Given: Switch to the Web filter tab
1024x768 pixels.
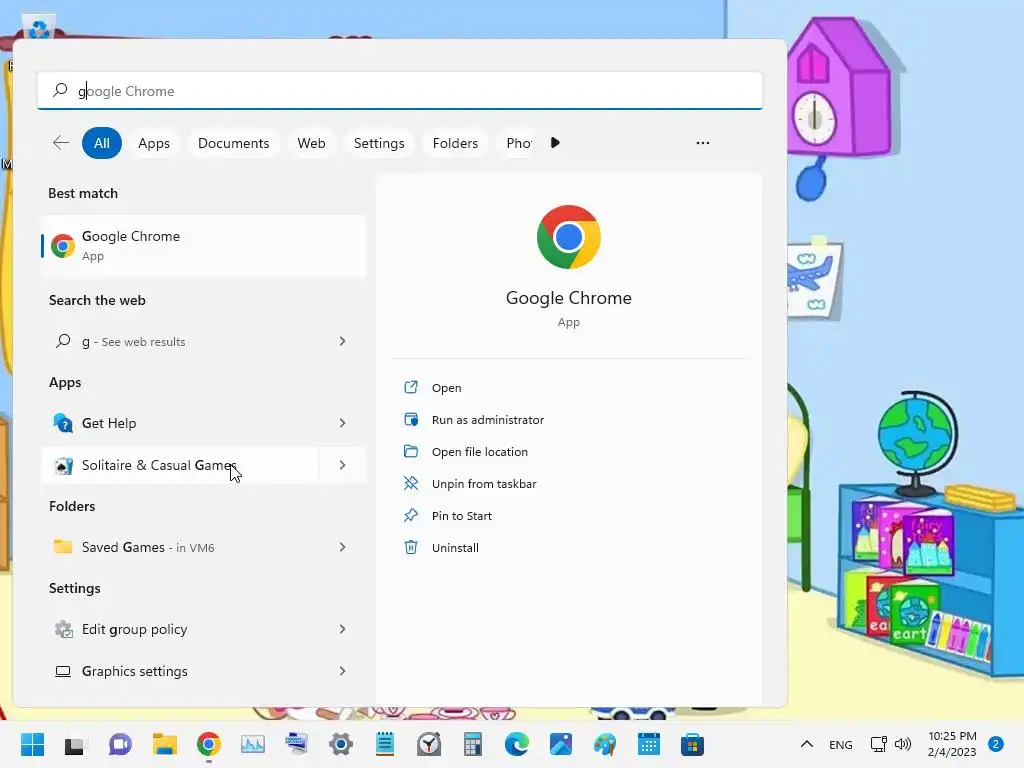Looking at the screenshot, I should coord(312,143).
